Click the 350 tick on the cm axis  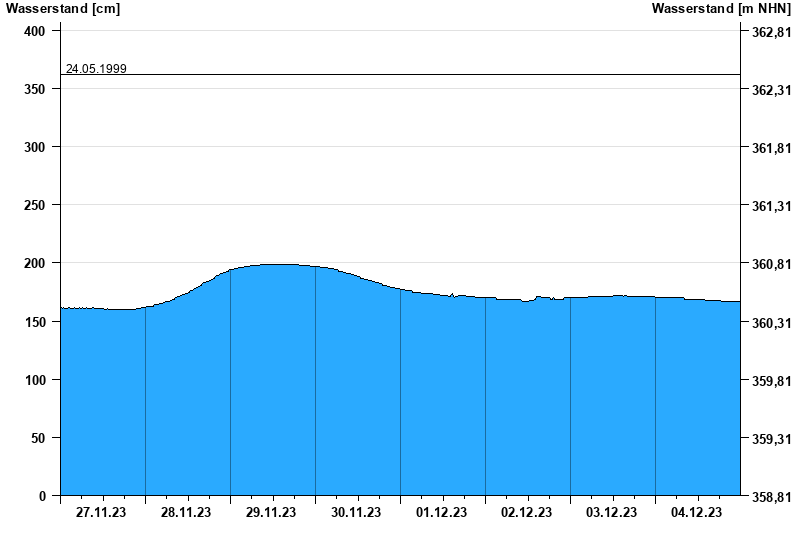pyautogui.click(x=35, y=89)
